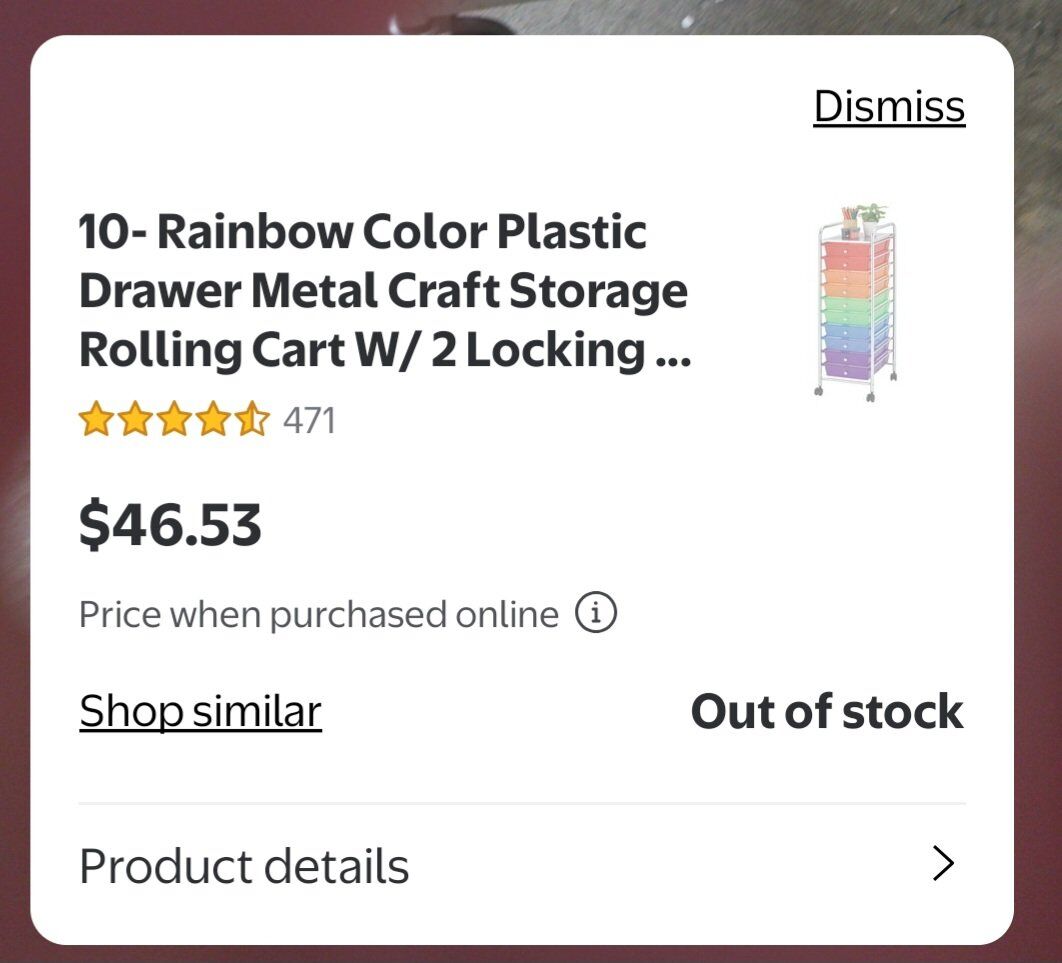Tap the Out of stock label
This screenshot has height=963, width=1062.
[x=827, y=712]
